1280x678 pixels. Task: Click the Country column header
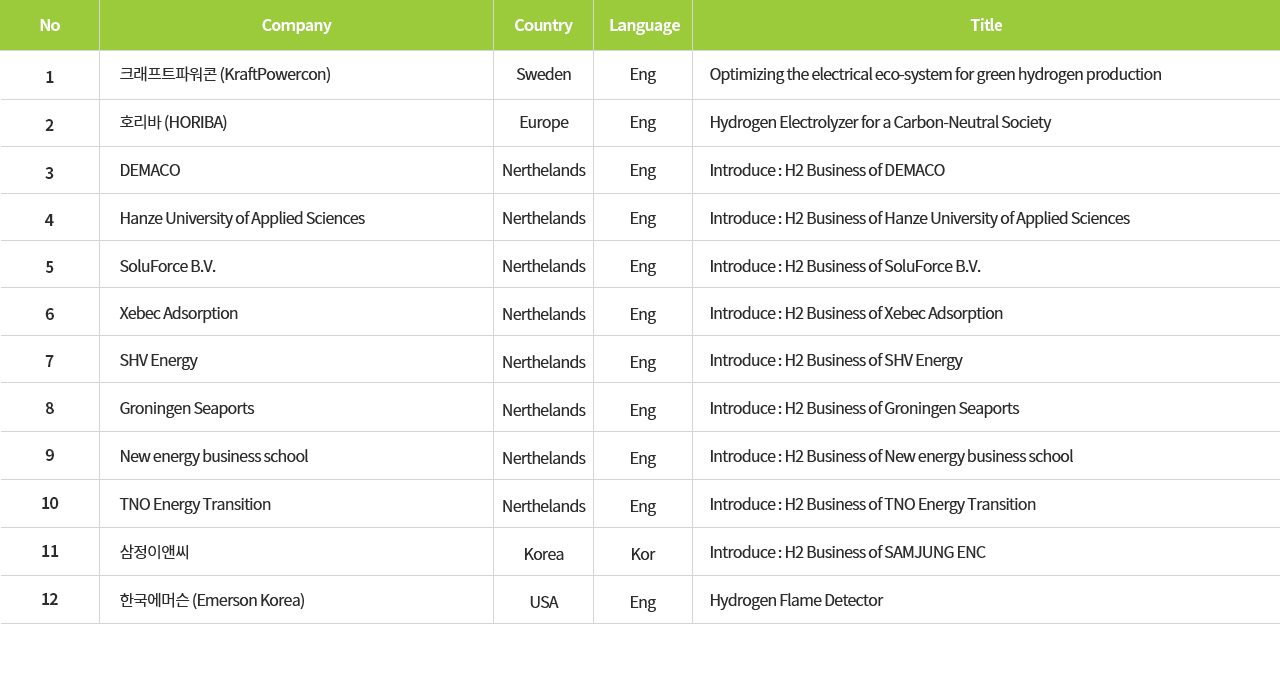pos(543,25)
